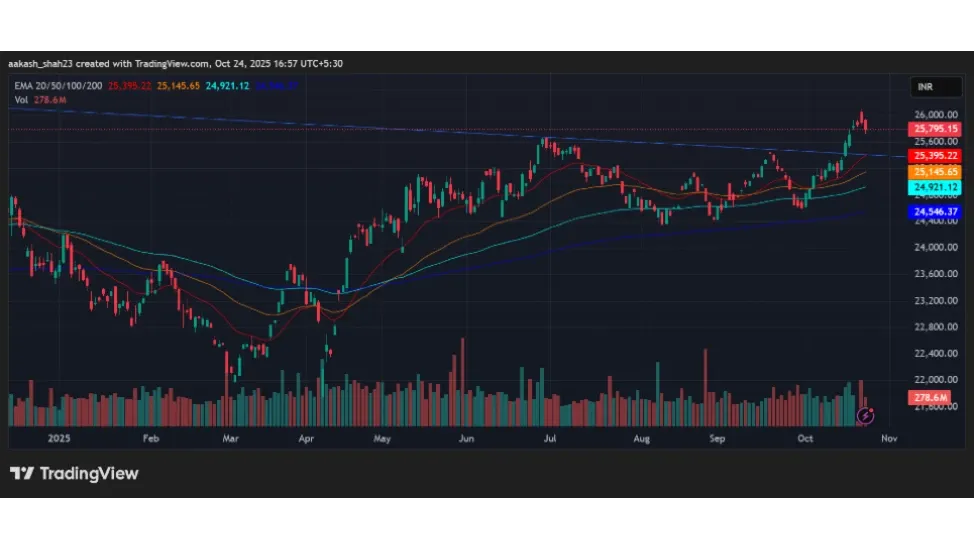Click the 278.6M volume tag on axis
This screenshot has width=974, height=548.
click(x=925, y=398)
